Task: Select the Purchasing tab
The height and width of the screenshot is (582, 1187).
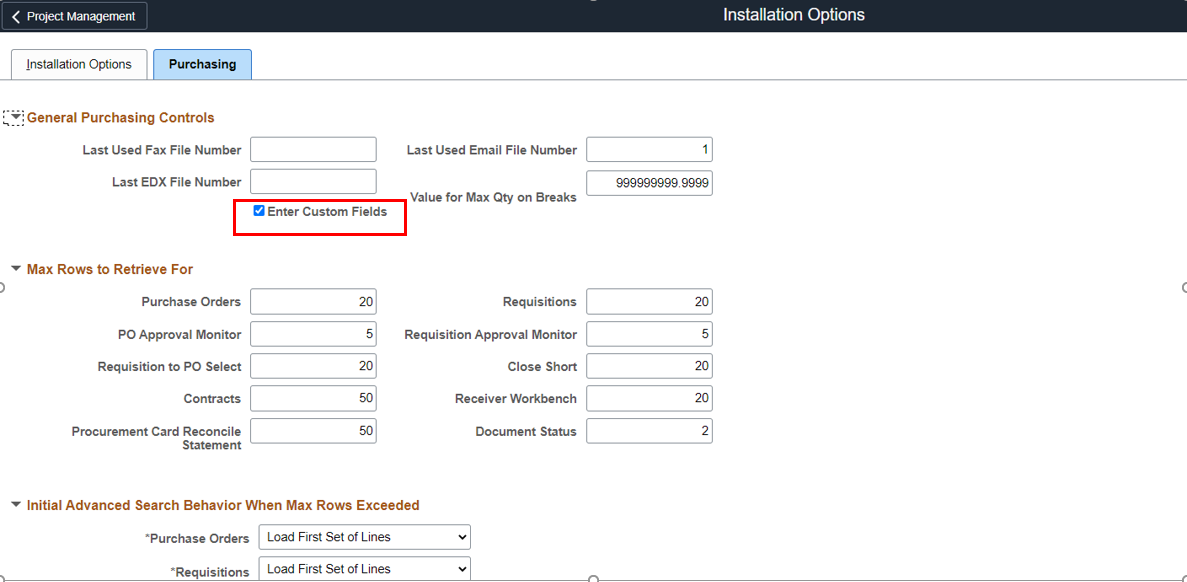Action: pyautogui.click(x=202, y=64)
